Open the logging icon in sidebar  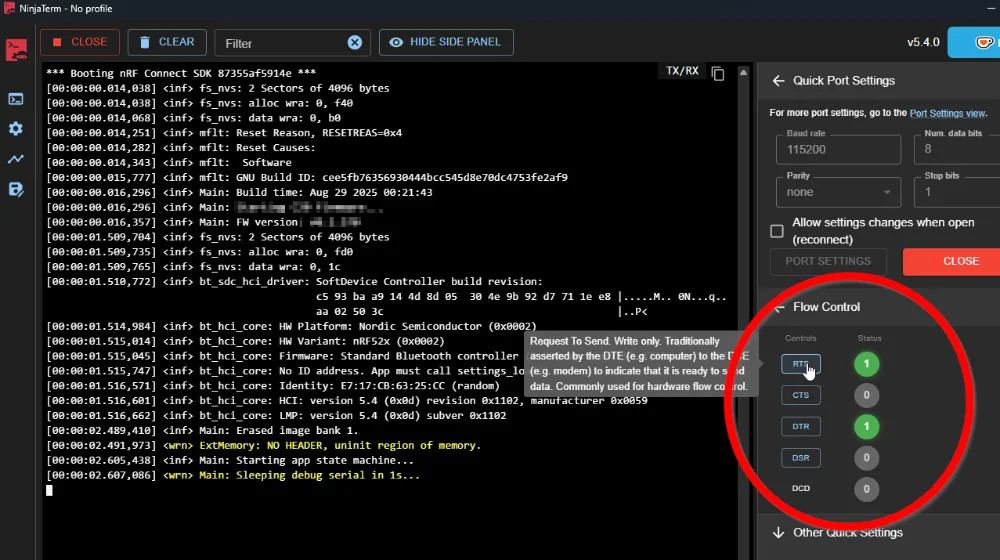[16, 189]
